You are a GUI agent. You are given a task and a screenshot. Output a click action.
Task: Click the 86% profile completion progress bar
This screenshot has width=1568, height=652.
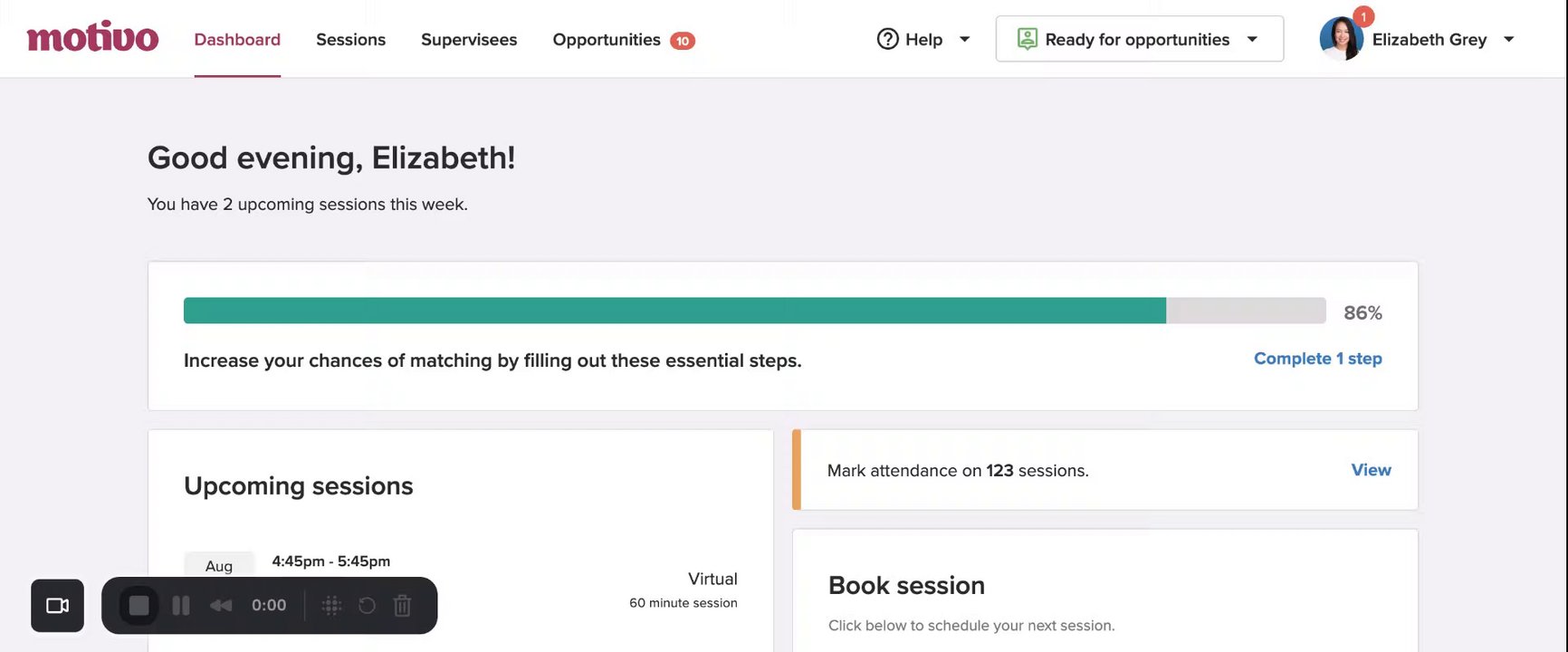point(754,311)
